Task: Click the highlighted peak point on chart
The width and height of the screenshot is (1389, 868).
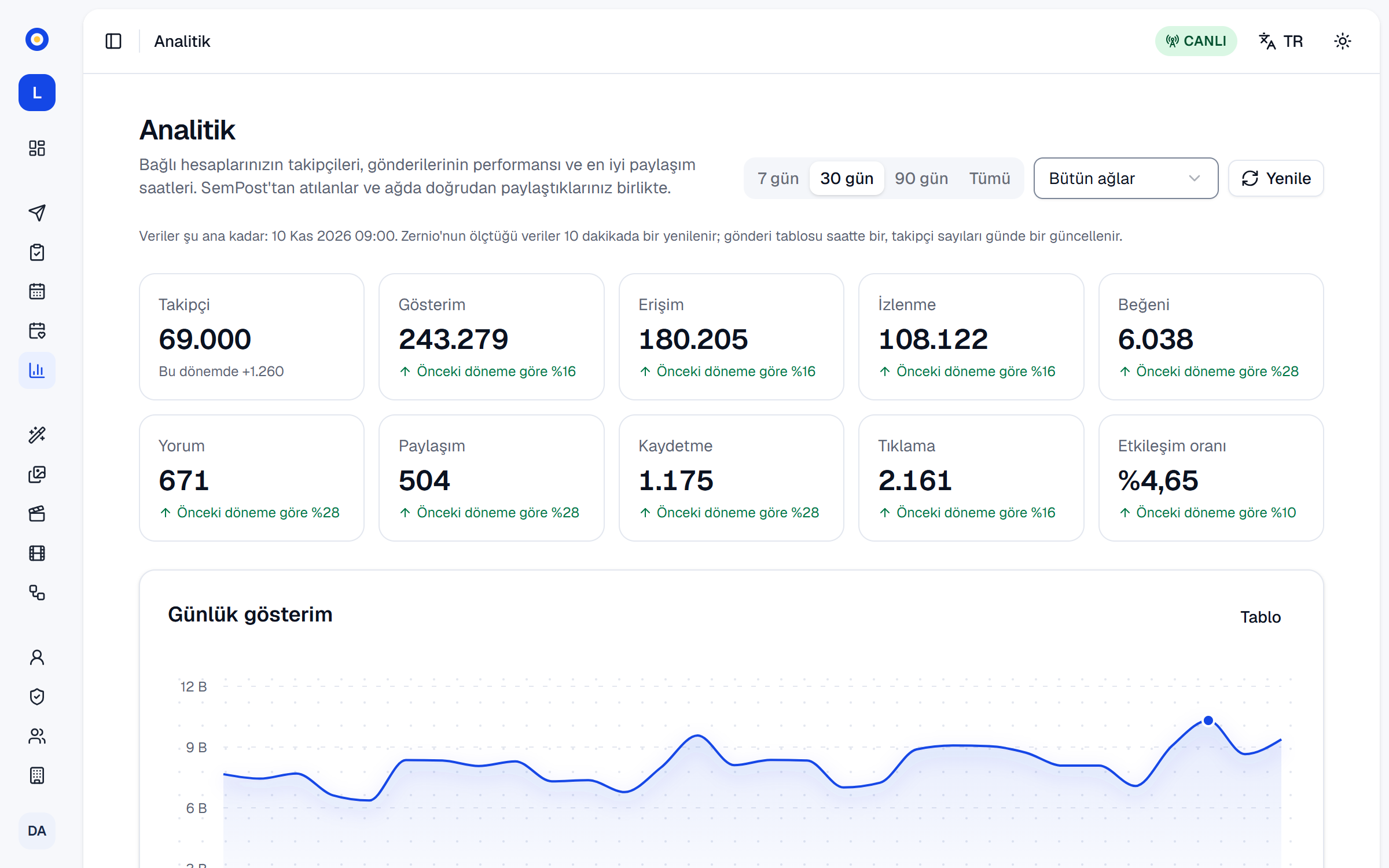Action: (x=1208, y=720)
